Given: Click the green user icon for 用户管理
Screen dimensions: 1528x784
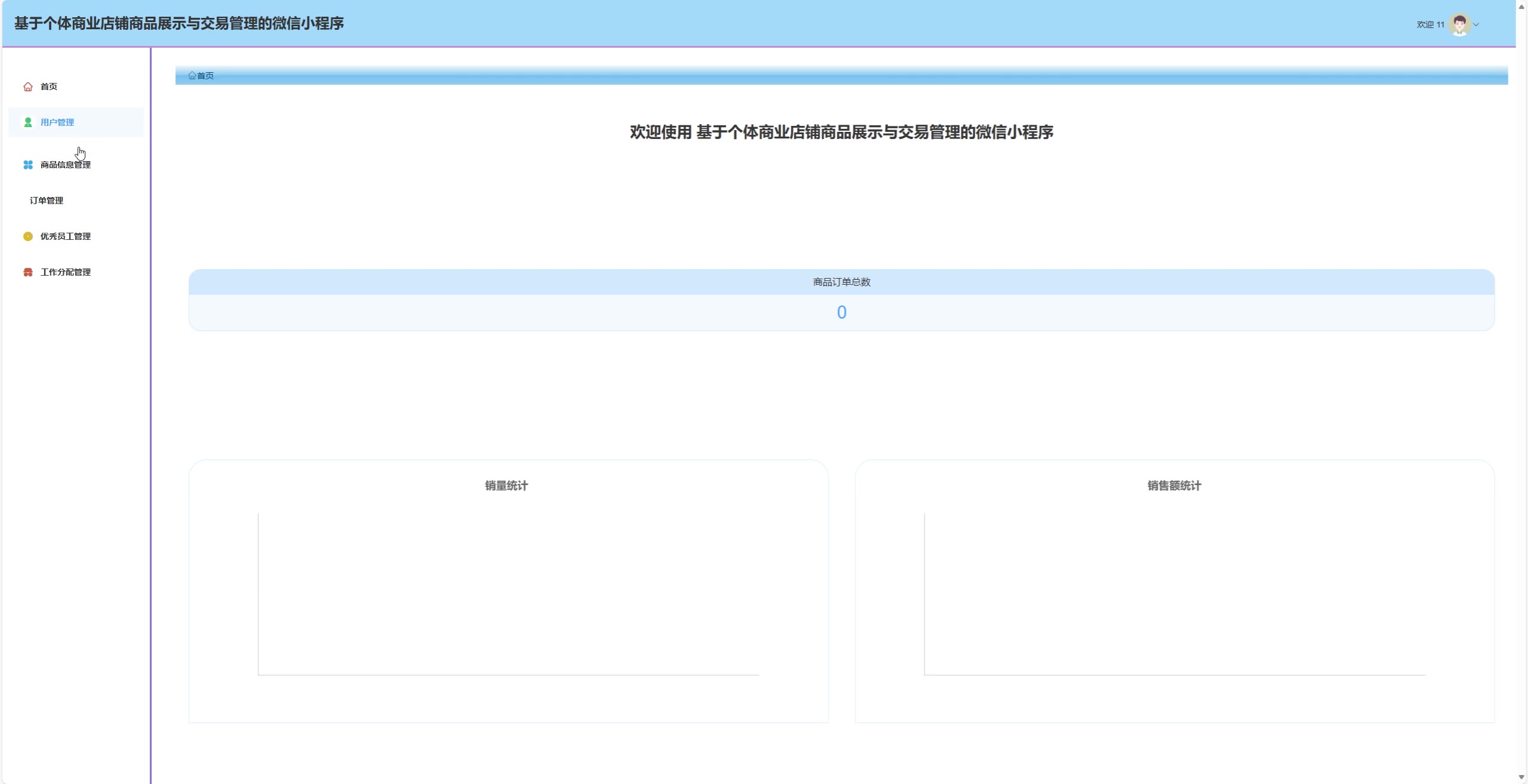Looking at the screenshot, I should click(x=27, y=122).
